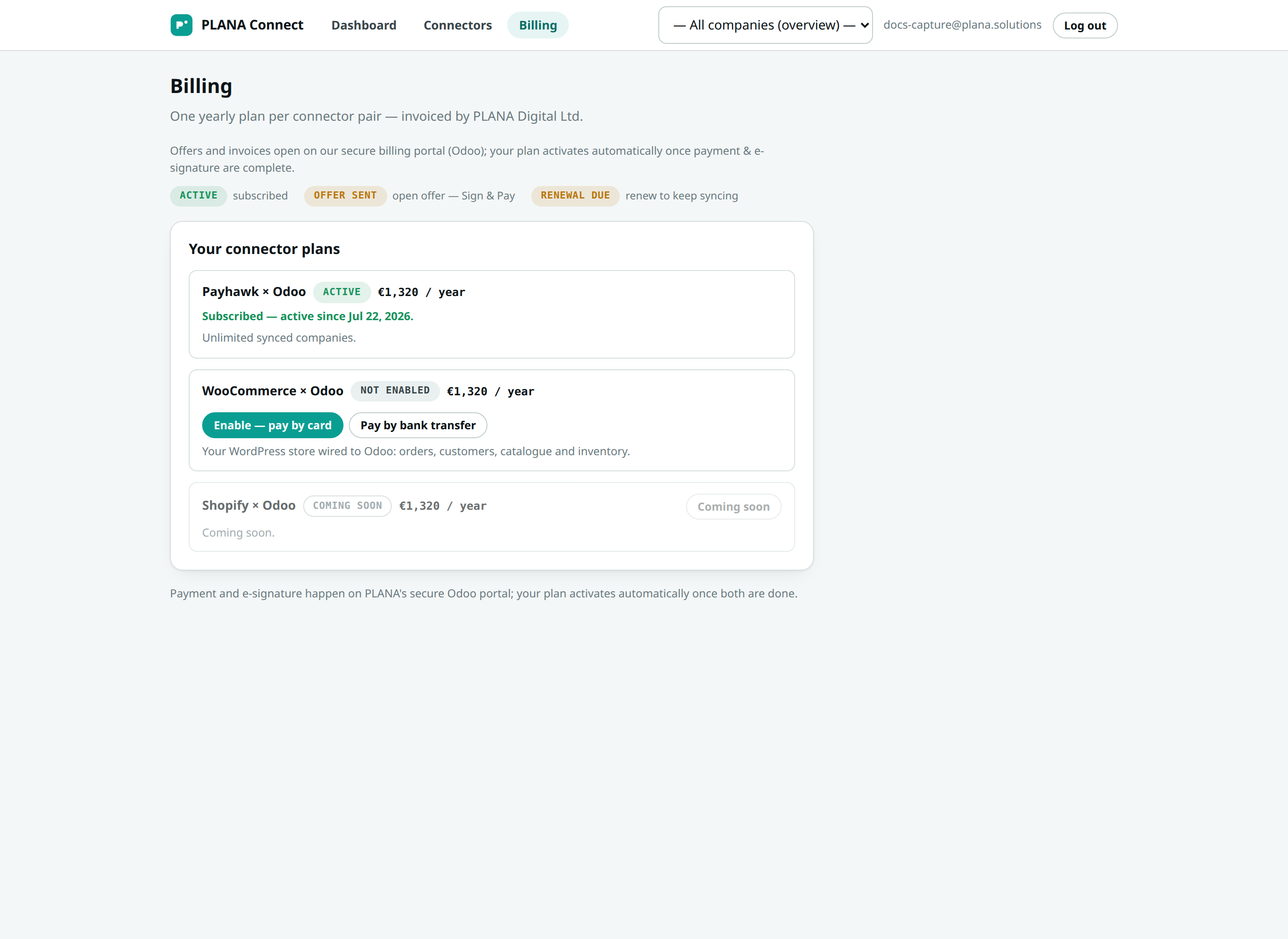Click docs-capture@plana.solutions account email
The image size is (1288, 939).
[x=962, y=25]
